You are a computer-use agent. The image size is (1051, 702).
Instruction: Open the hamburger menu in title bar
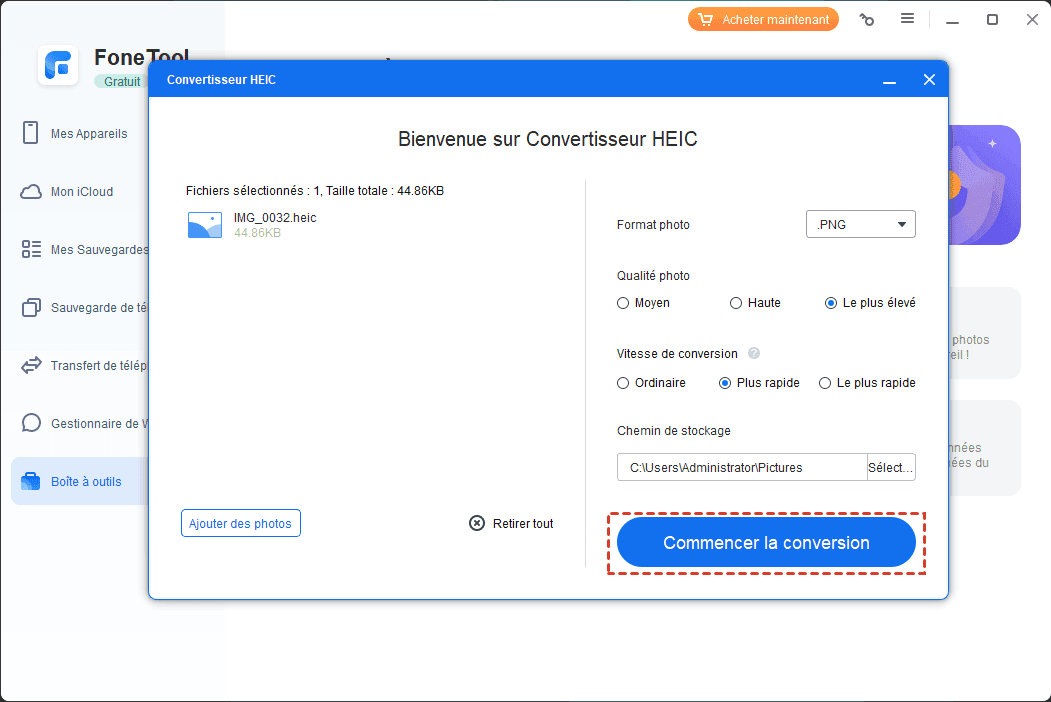(x=907, y=19)
